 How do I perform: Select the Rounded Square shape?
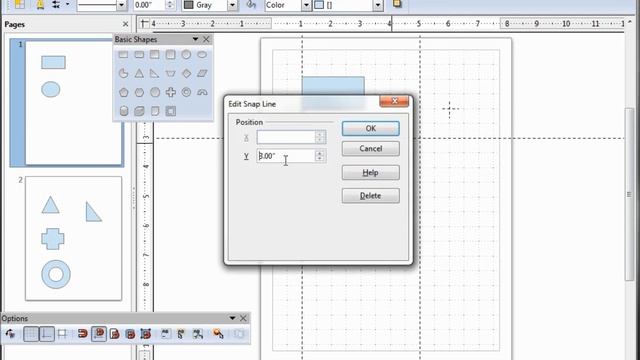[171, 55]
